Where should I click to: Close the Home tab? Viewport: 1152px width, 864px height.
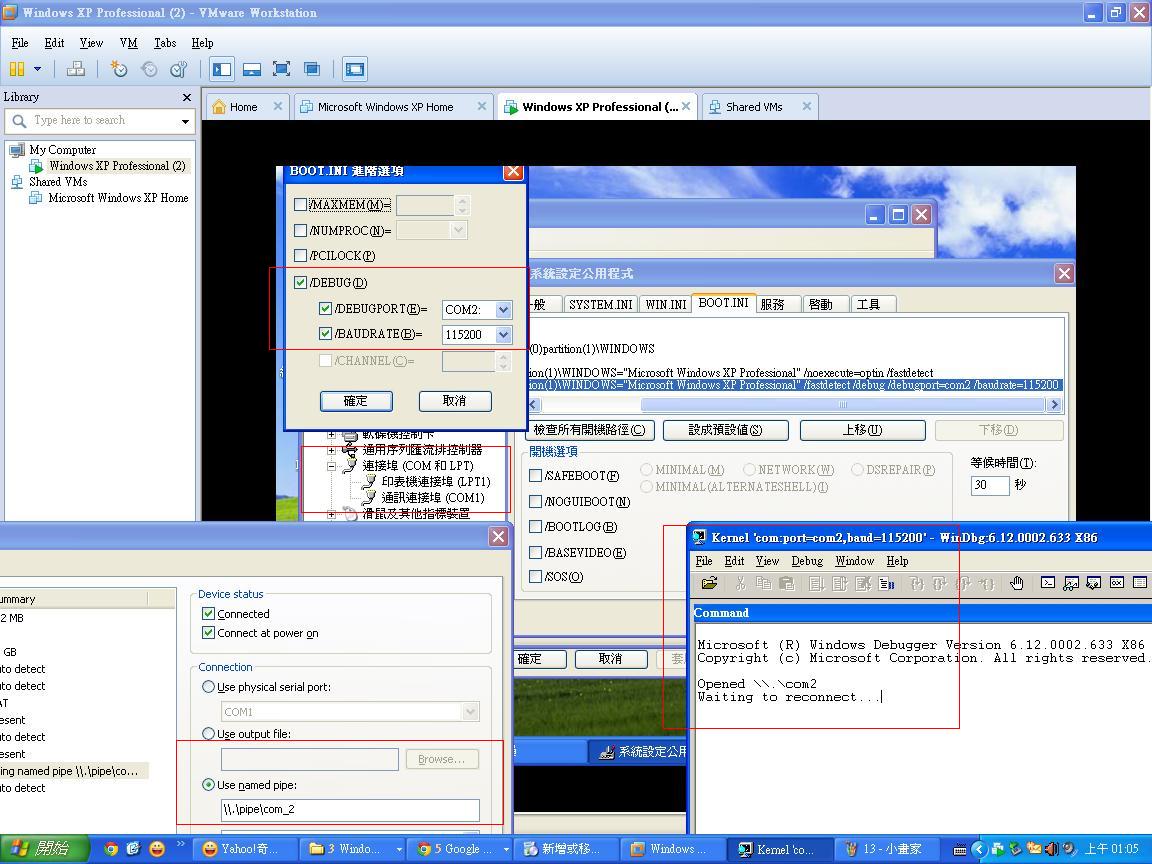(278, 107)
